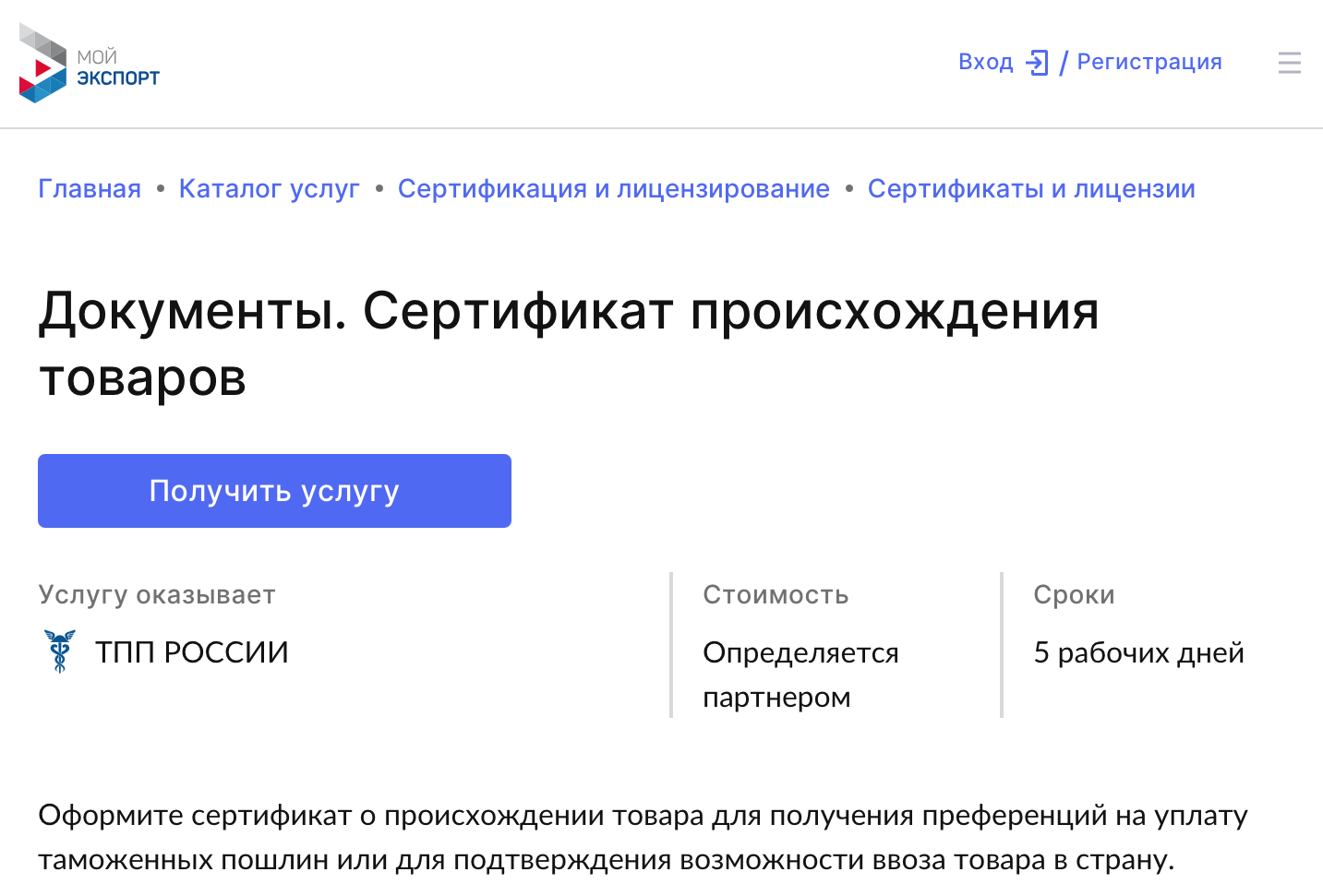
Task: Click the Услугу оказывает label
Action: click(157, 595)
